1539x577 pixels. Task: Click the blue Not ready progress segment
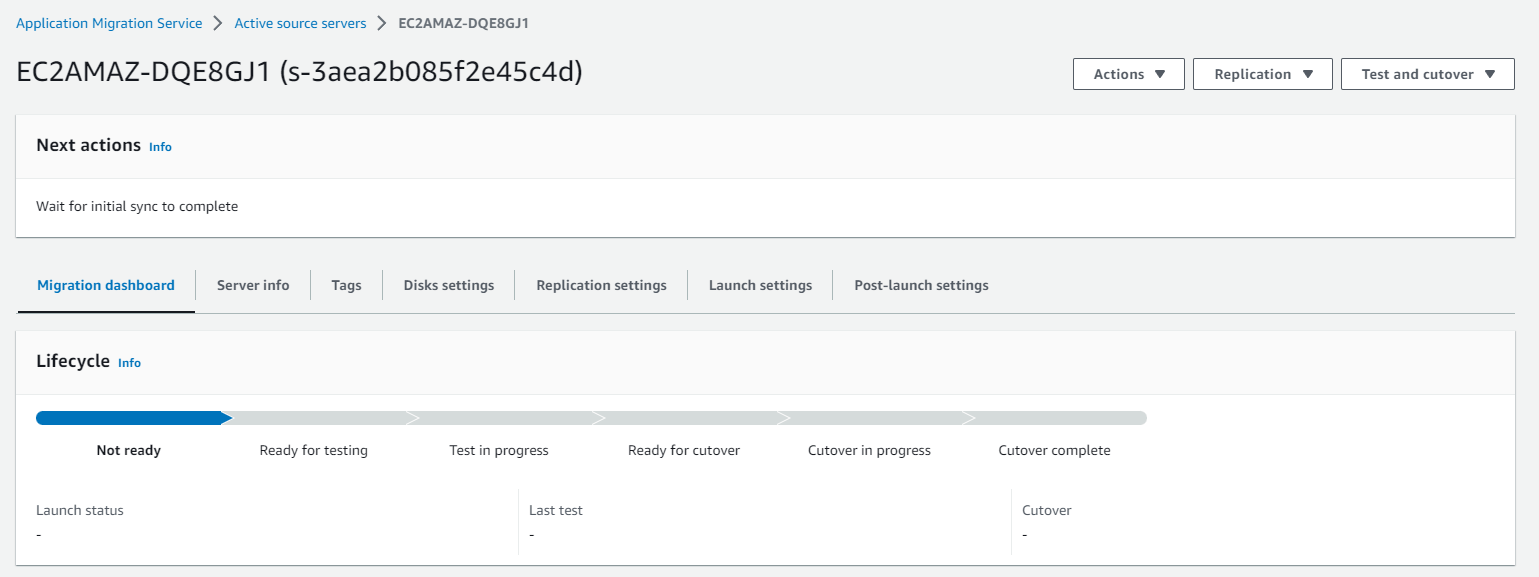coord(128,418)
